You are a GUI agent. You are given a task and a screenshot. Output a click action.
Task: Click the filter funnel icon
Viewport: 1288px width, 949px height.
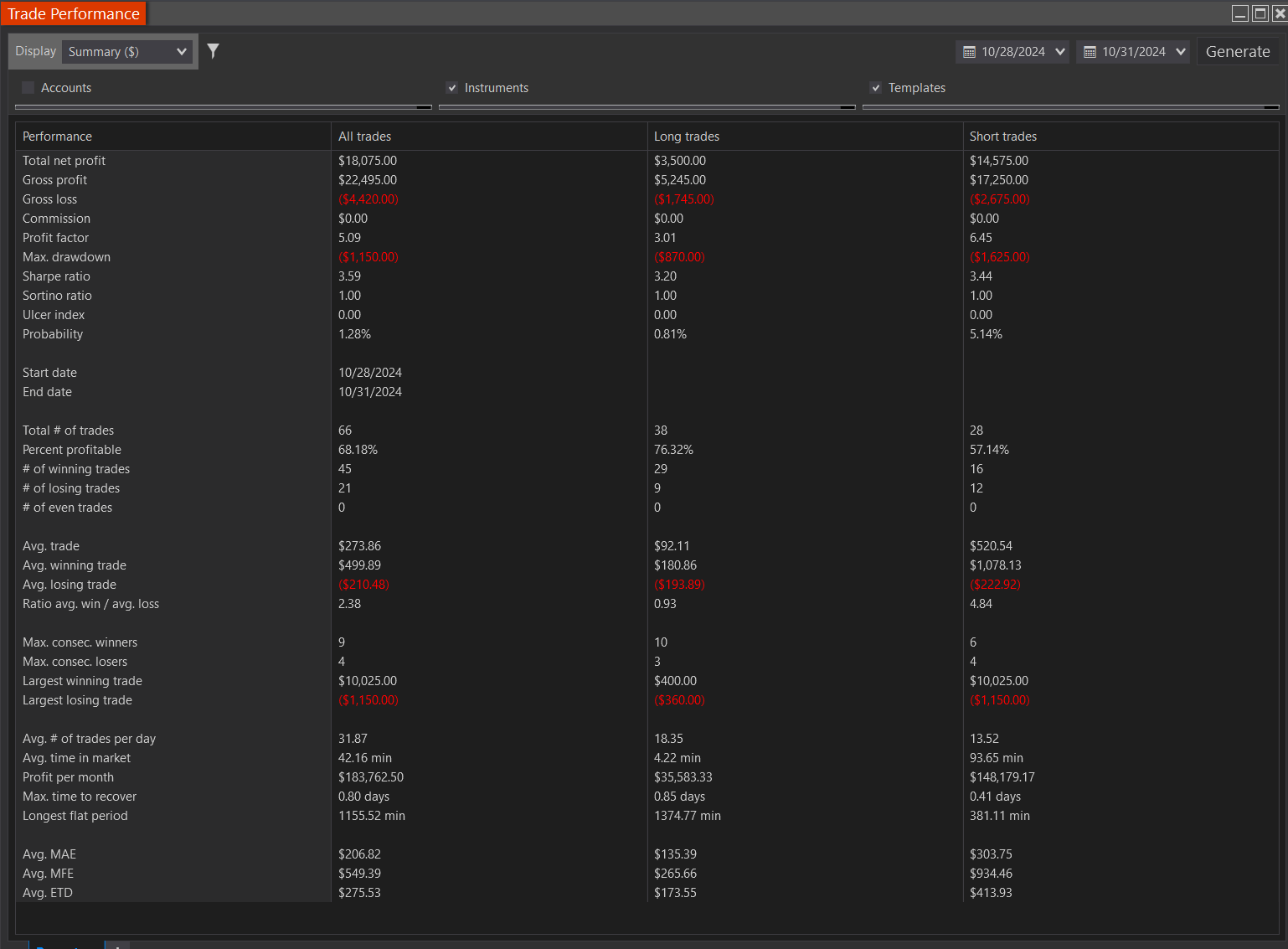point(214,51)
